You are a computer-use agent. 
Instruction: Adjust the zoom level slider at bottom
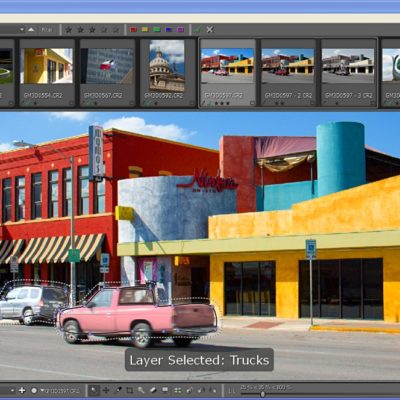tap(263, 394)
